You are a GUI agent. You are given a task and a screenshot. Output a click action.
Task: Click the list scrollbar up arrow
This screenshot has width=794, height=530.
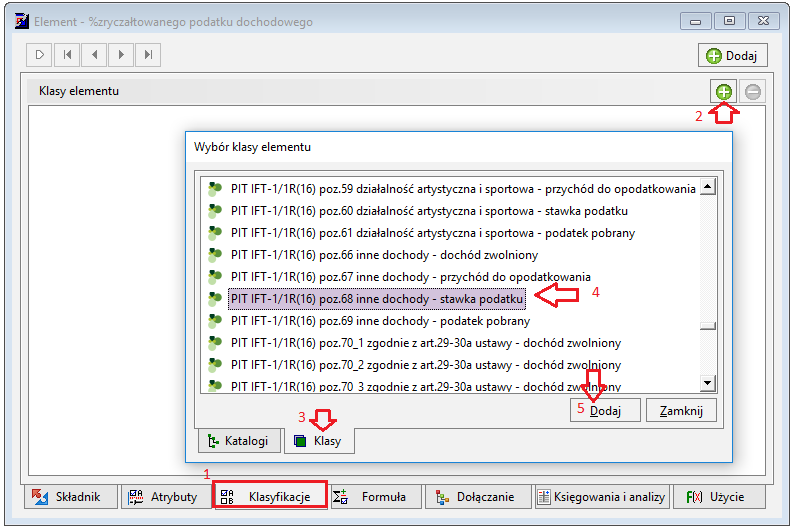tap(708, 187)
